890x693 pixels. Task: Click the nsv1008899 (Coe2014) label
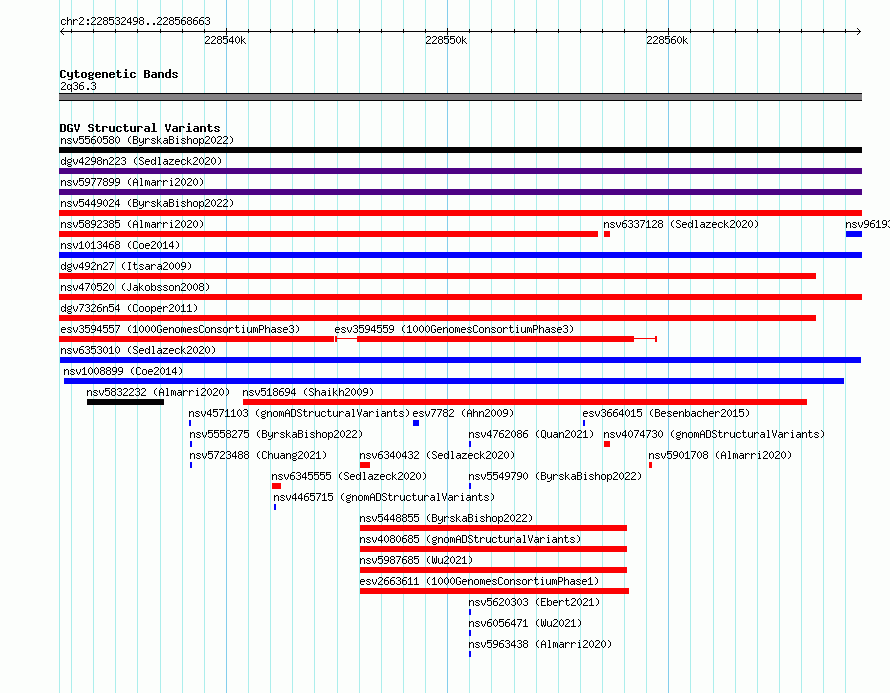(123, 371)
